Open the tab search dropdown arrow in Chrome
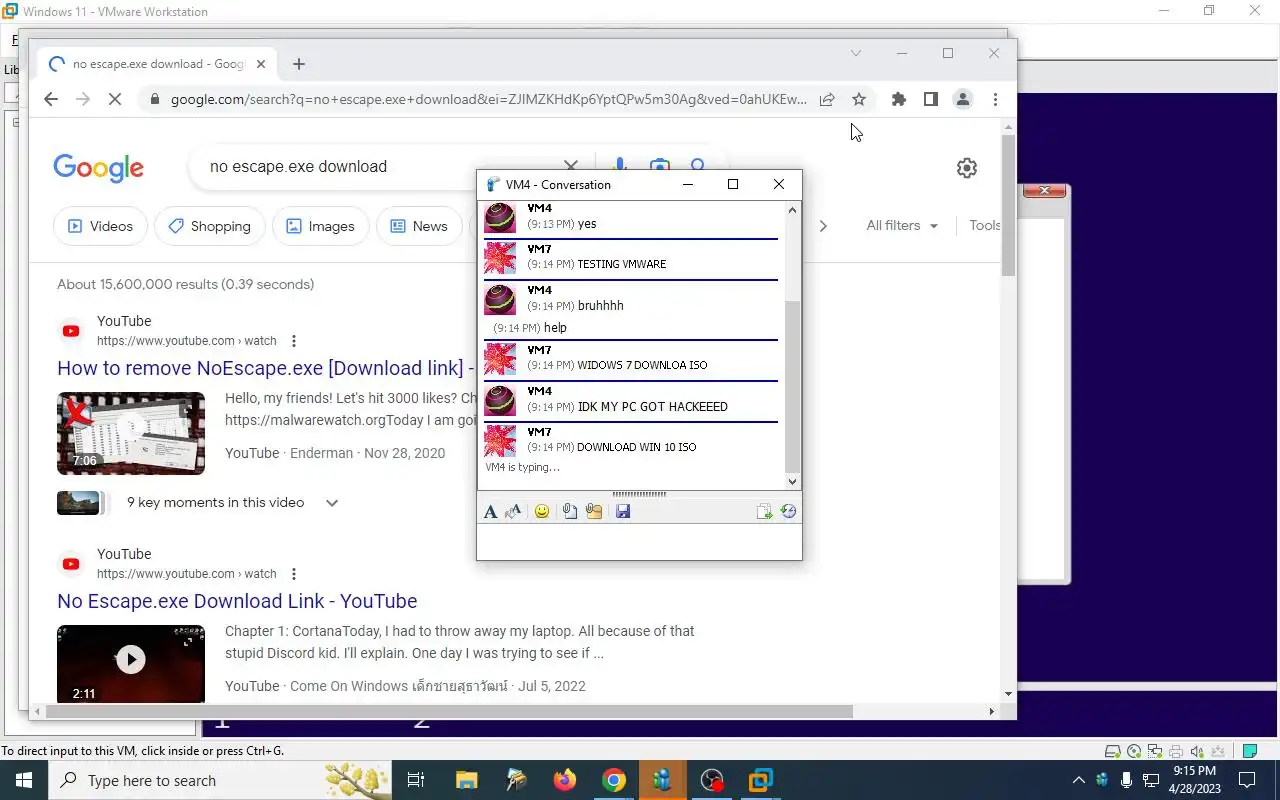 click(856, 53)
